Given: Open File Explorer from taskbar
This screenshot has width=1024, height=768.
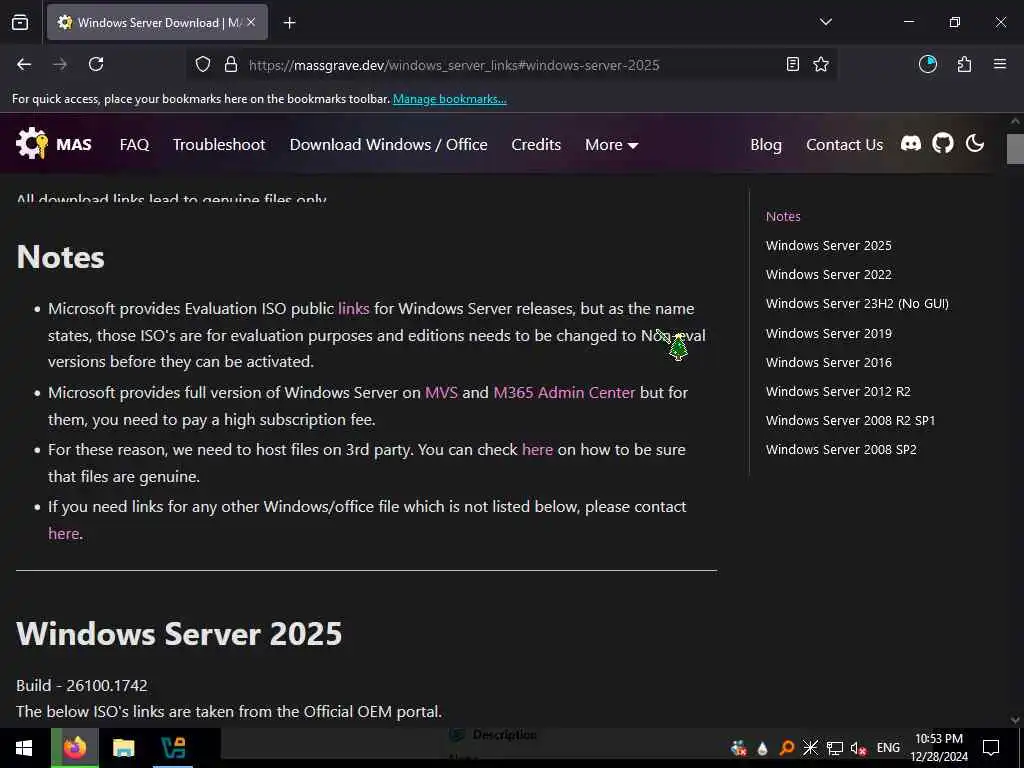Looking at the screenshot, I should [123, 748].
